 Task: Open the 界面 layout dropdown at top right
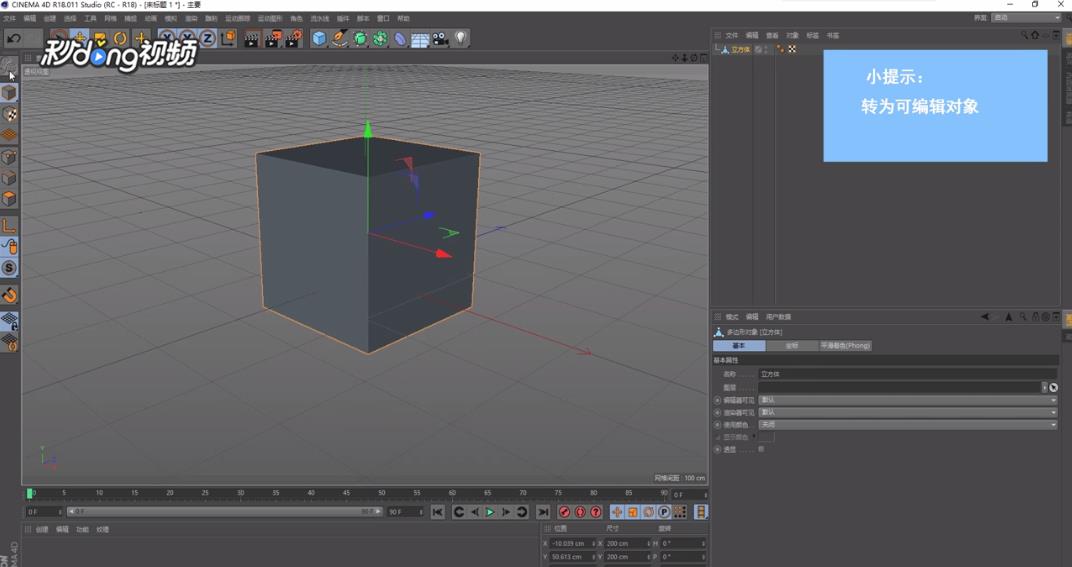point(1026,18)
